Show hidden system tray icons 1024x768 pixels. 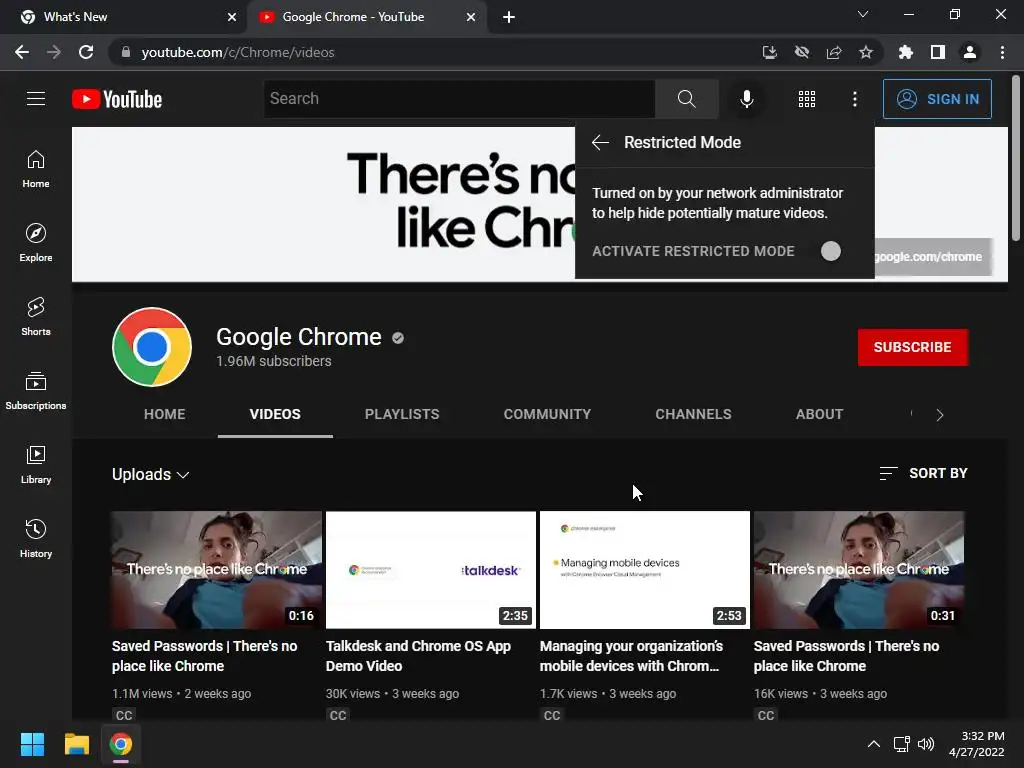[874, 744]
